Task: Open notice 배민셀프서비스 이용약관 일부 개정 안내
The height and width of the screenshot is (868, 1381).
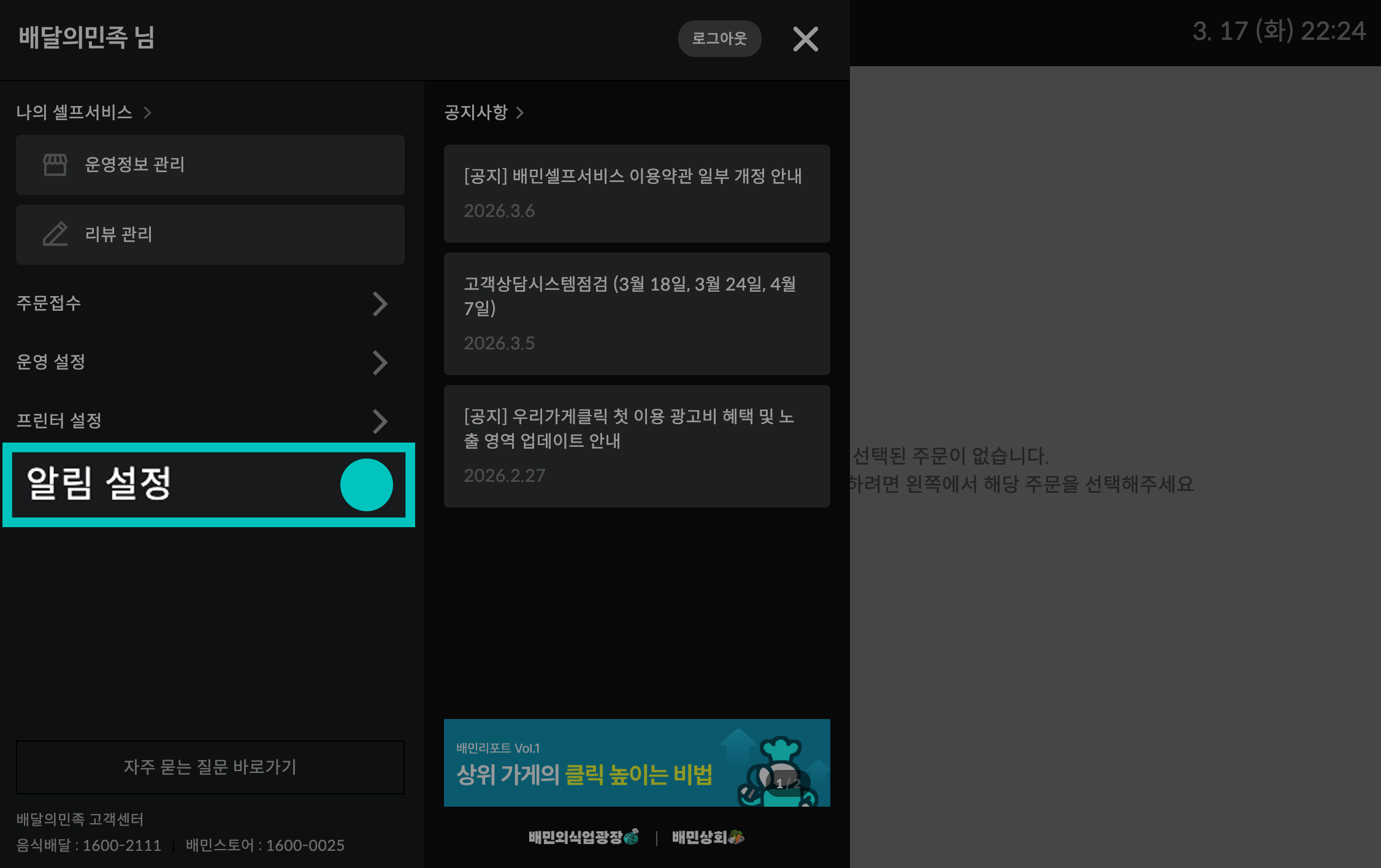Action: (x=637, y=194)
